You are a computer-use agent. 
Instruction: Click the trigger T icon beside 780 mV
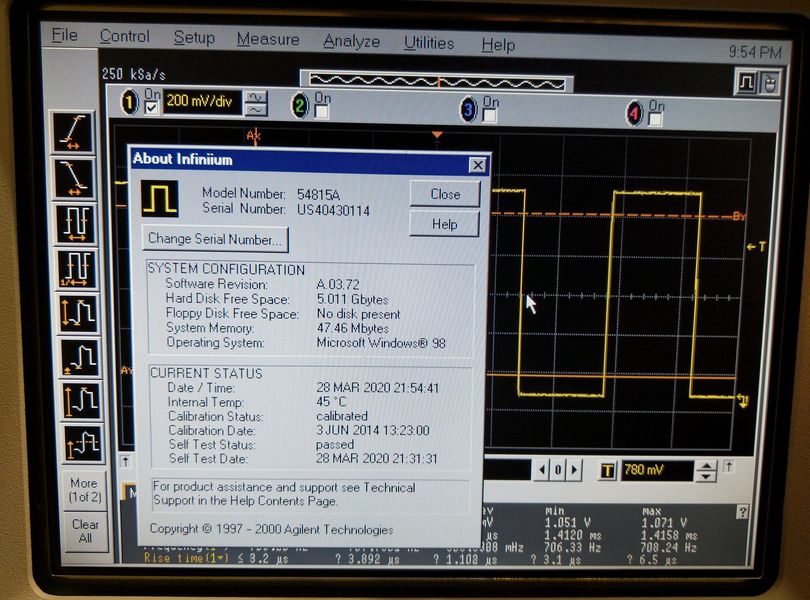click(x=608, y=471)
